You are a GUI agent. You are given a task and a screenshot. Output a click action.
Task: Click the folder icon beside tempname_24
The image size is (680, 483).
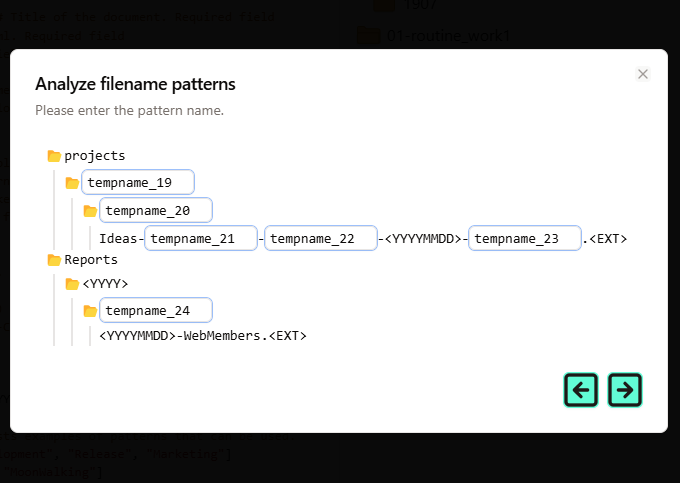90,311
